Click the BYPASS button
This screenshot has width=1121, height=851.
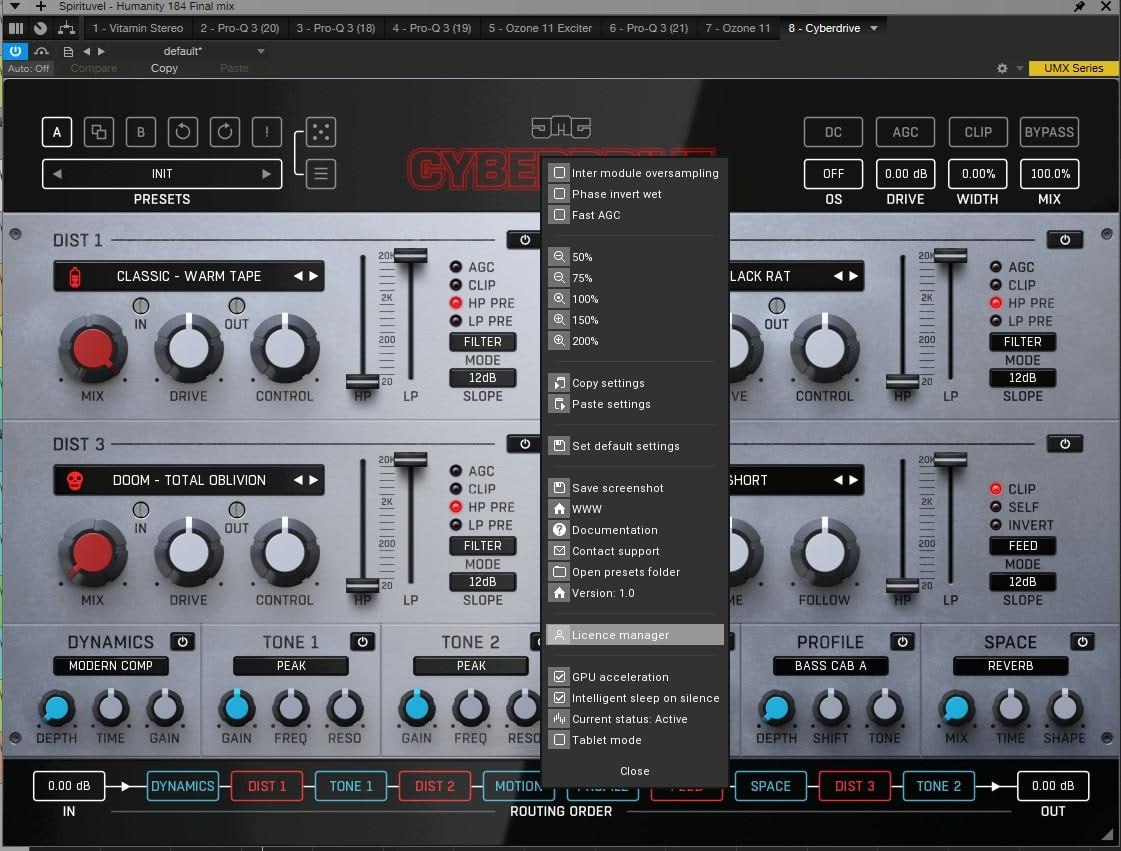pos(1049,132)
